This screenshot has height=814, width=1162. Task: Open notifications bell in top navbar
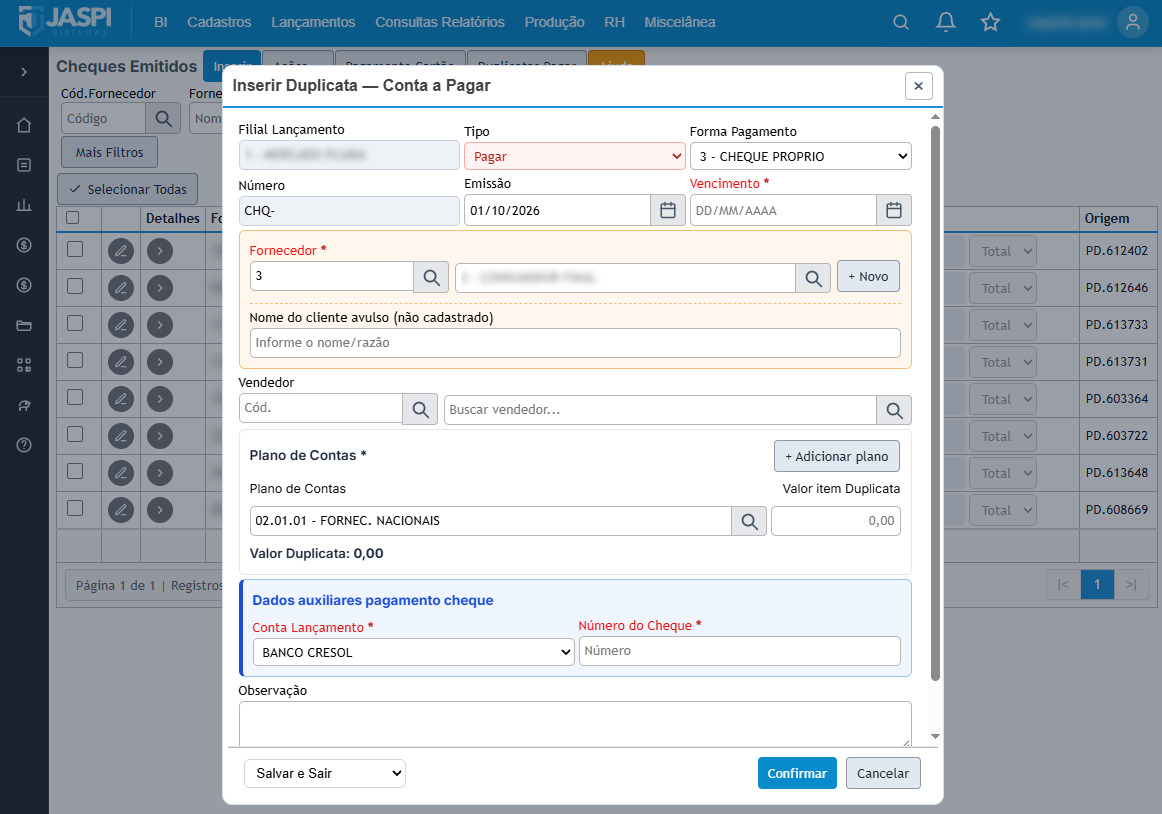(x=946, y=22)
